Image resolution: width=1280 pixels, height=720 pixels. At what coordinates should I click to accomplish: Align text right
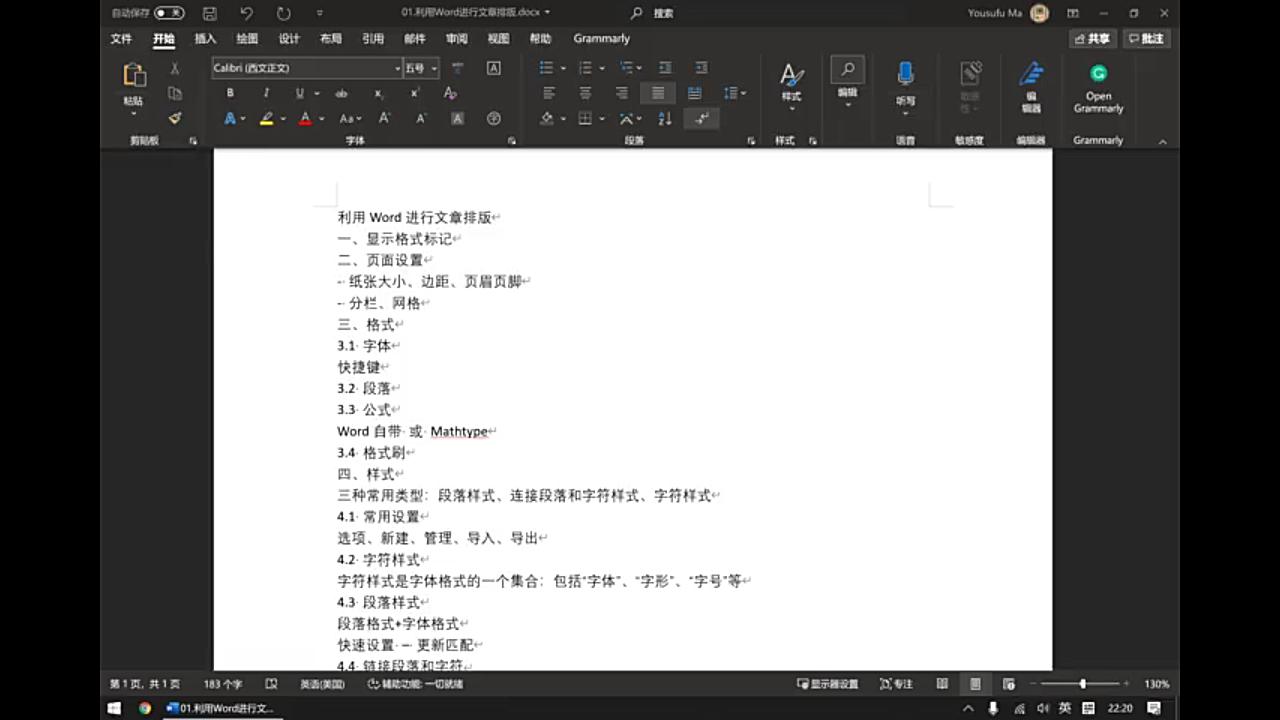coord(621,93)
